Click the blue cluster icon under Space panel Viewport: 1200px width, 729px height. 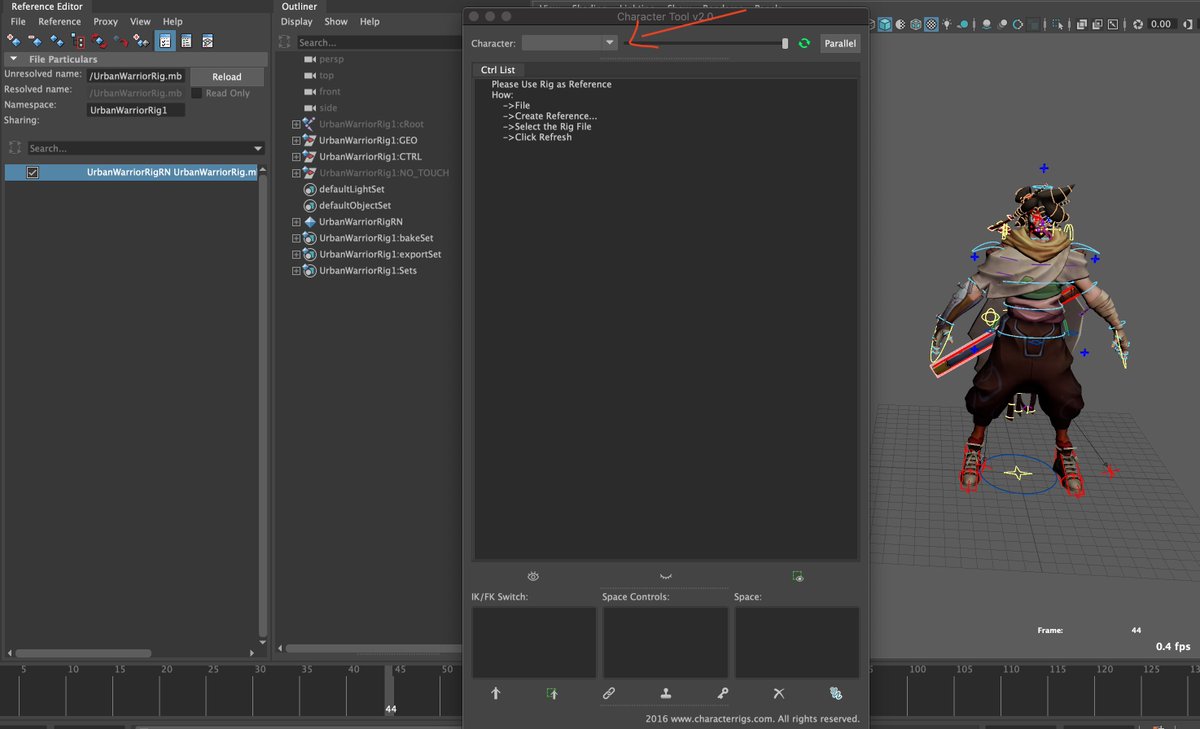click(x=836, y=693)
